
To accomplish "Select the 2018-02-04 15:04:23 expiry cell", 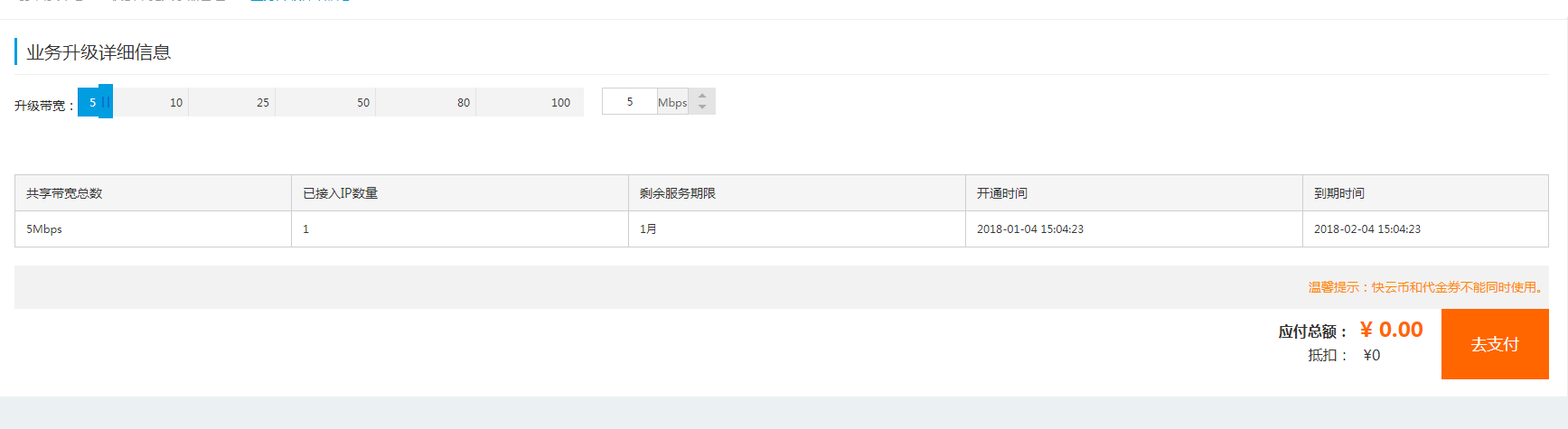I will pyautogui.click(x=1367, y=229).
